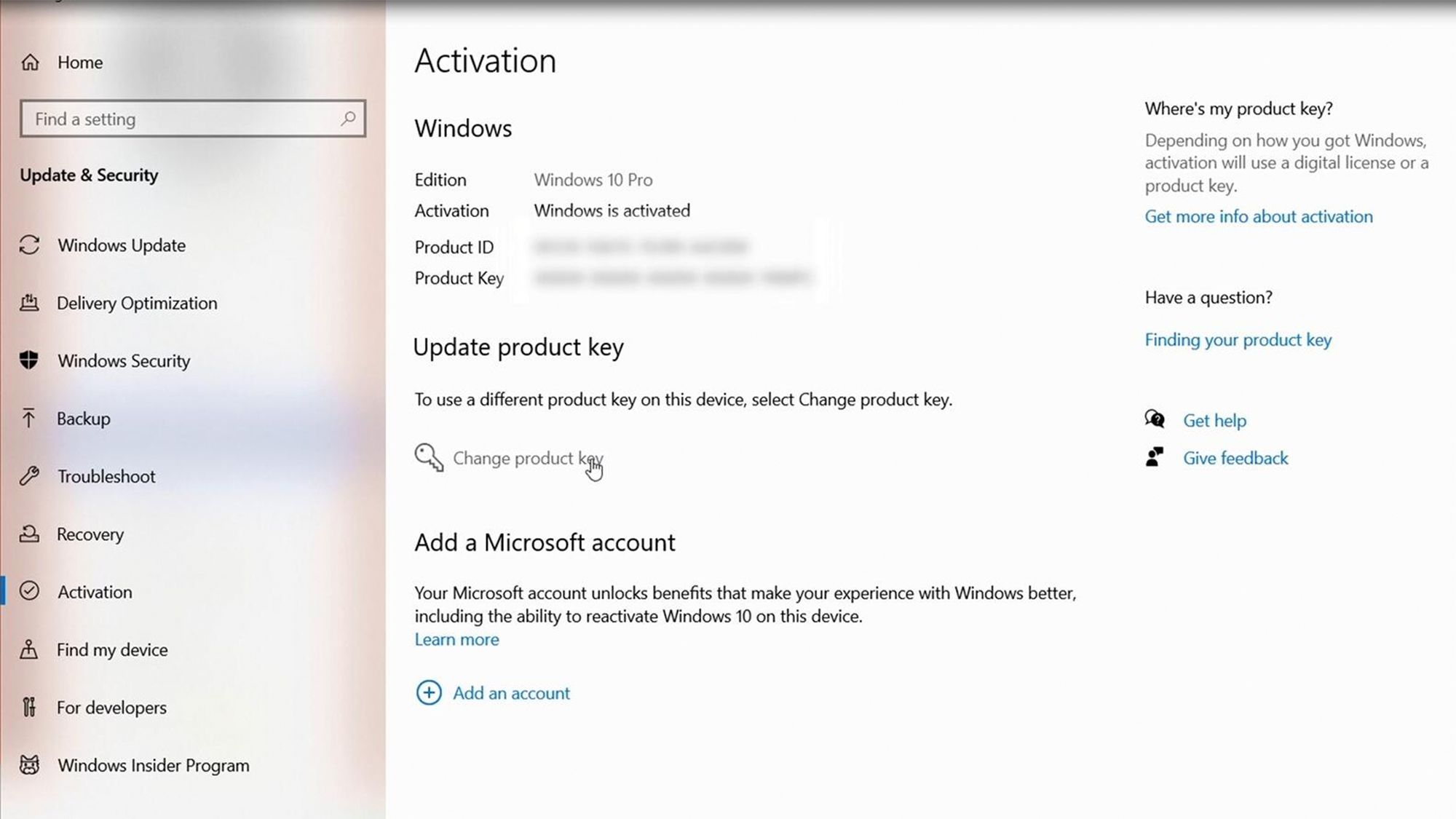
Task: Click the Find my device icon
Action: pos(30,649)
